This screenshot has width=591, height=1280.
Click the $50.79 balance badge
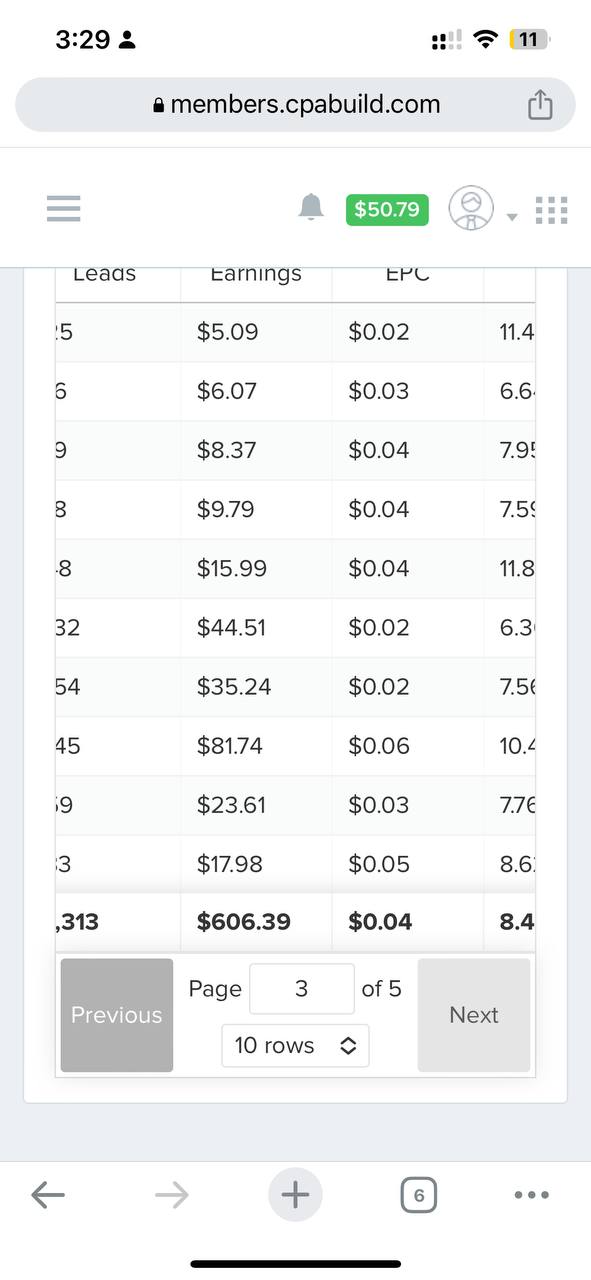point(387,209)
